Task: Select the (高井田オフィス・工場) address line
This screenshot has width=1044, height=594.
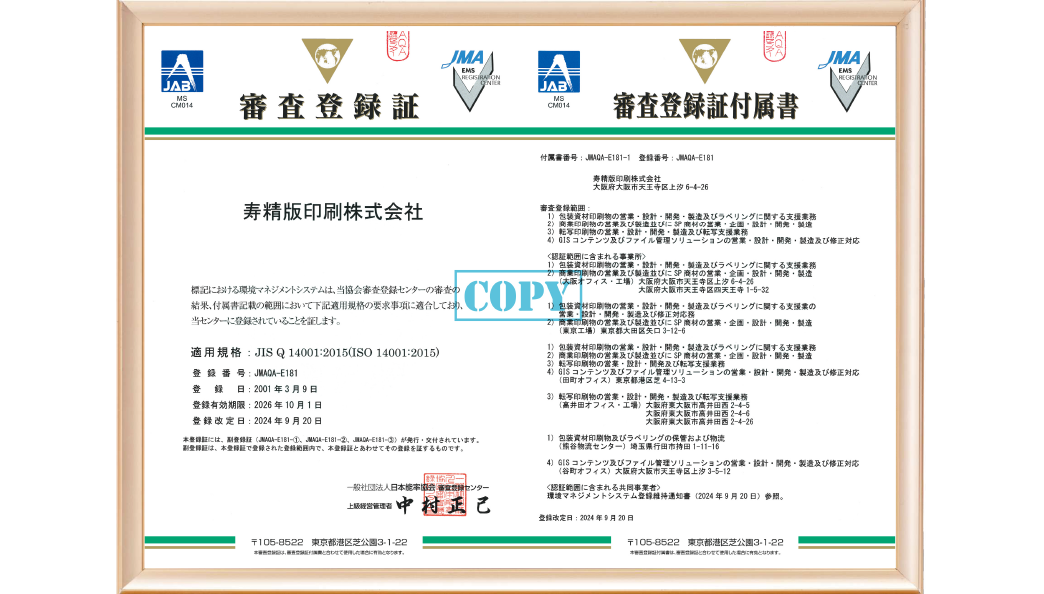Action: (654, 405)
